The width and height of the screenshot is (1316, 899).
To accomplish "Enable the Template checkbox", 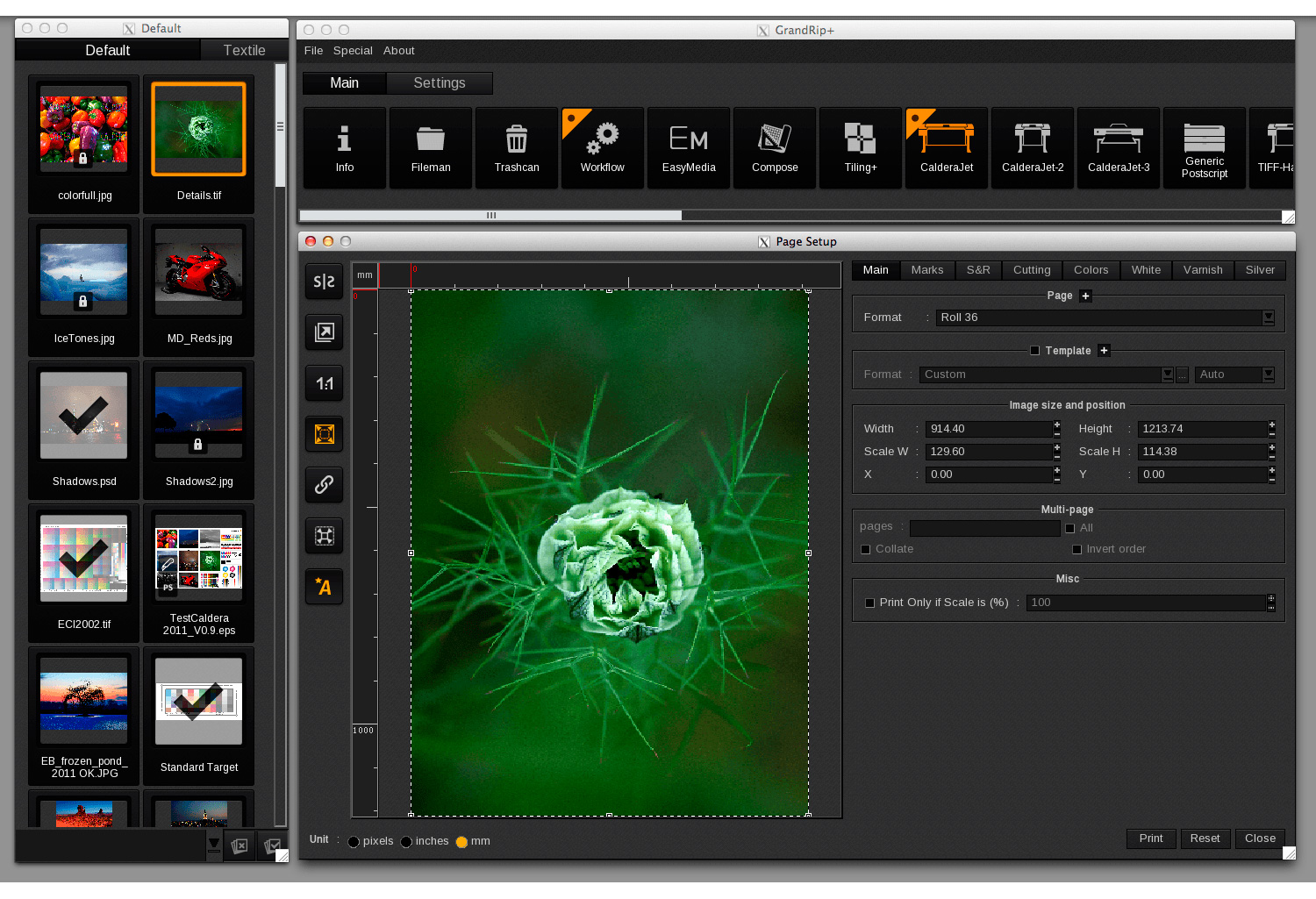I will click(x=1035, y=351).
